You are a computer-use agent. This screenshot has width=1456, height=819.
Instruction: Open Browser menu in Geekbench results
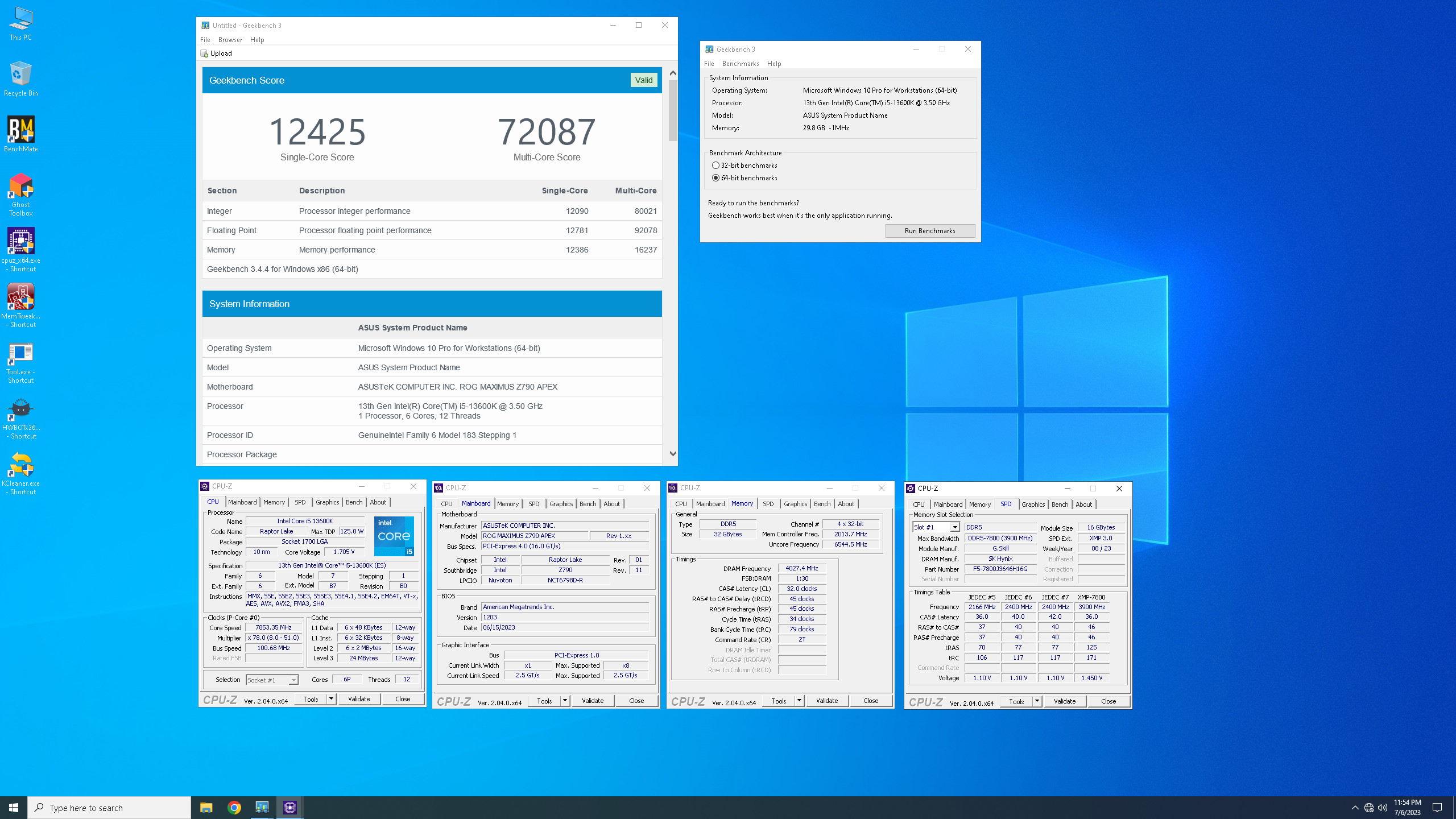[x=230, y=40]
